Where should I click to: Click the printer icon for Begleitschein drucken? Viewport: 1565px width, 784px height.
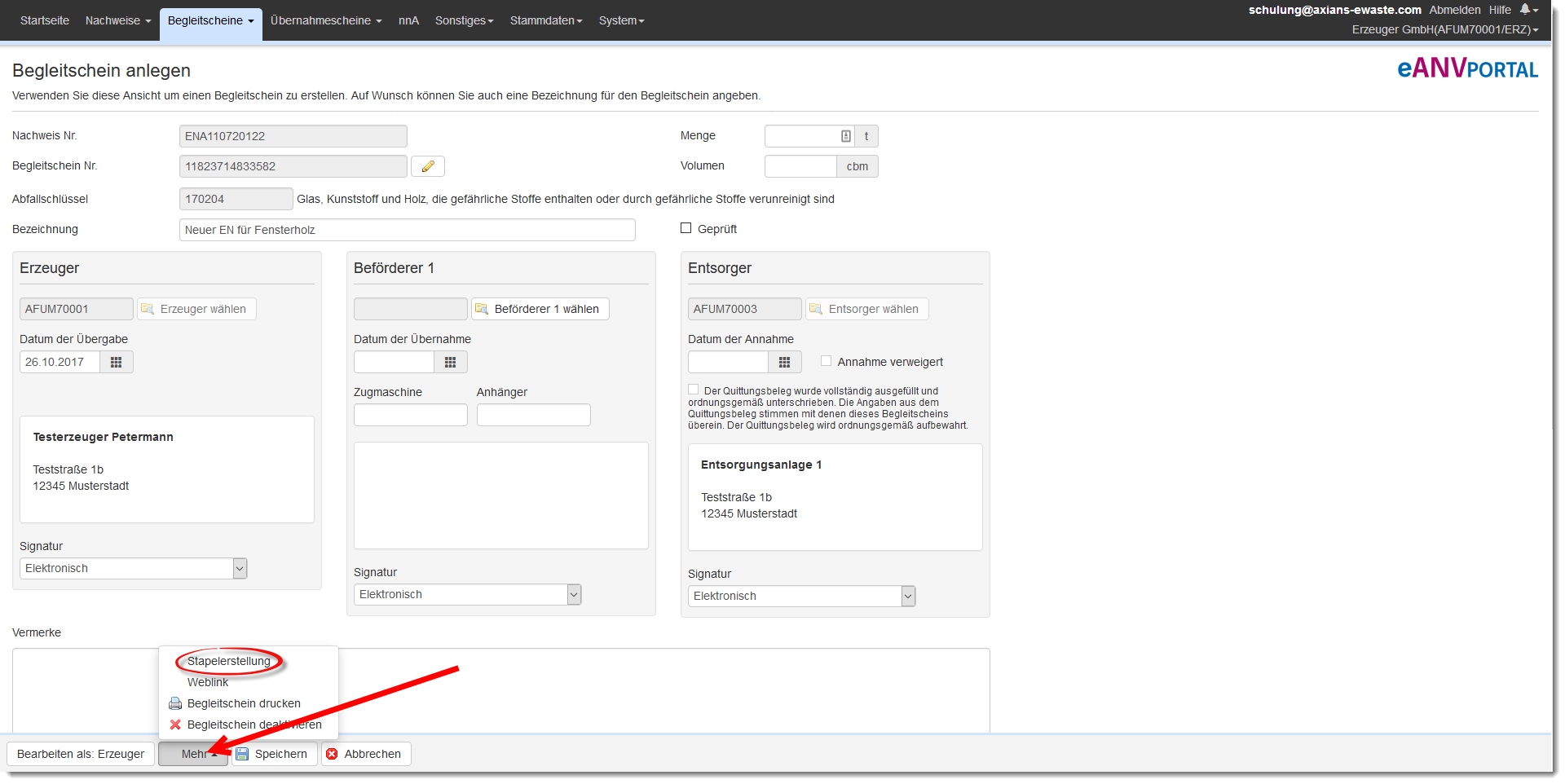175,703
